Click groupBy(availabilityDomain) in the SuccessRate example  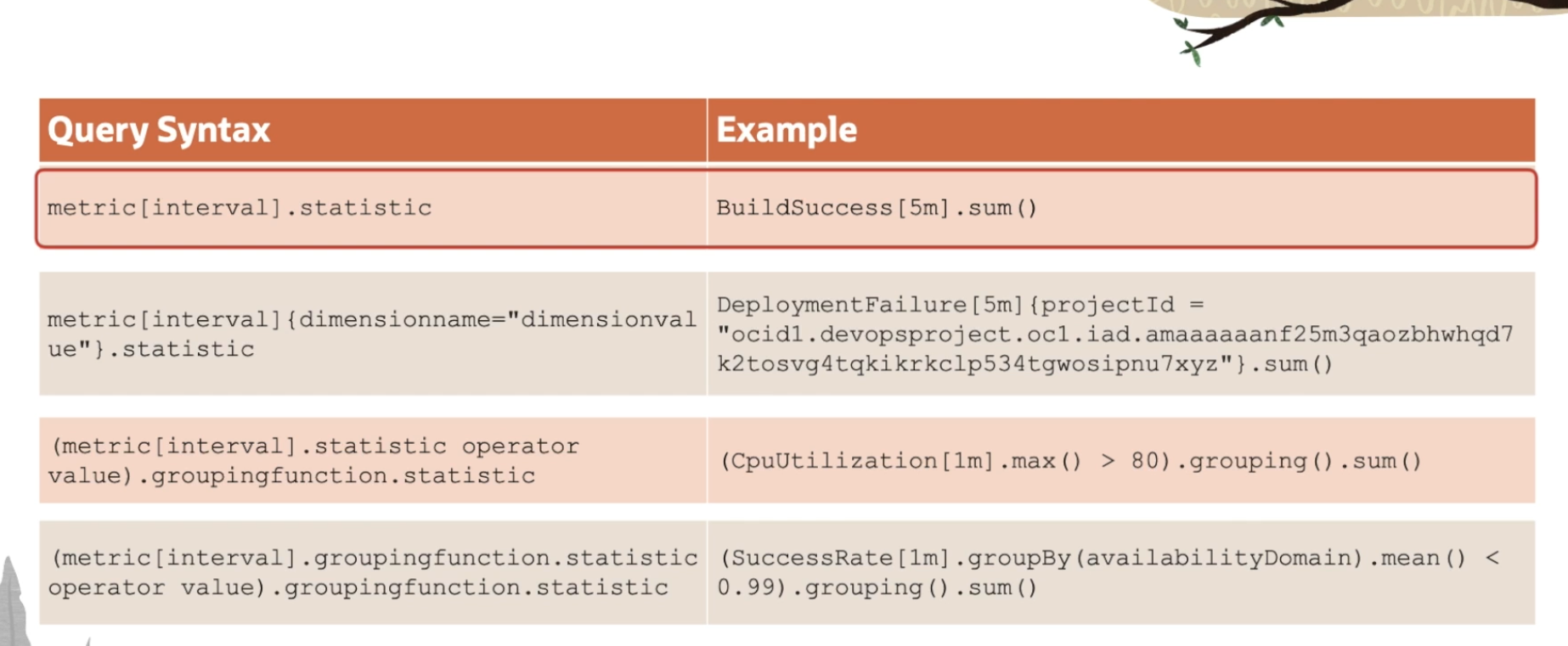tap(1164, 558)
